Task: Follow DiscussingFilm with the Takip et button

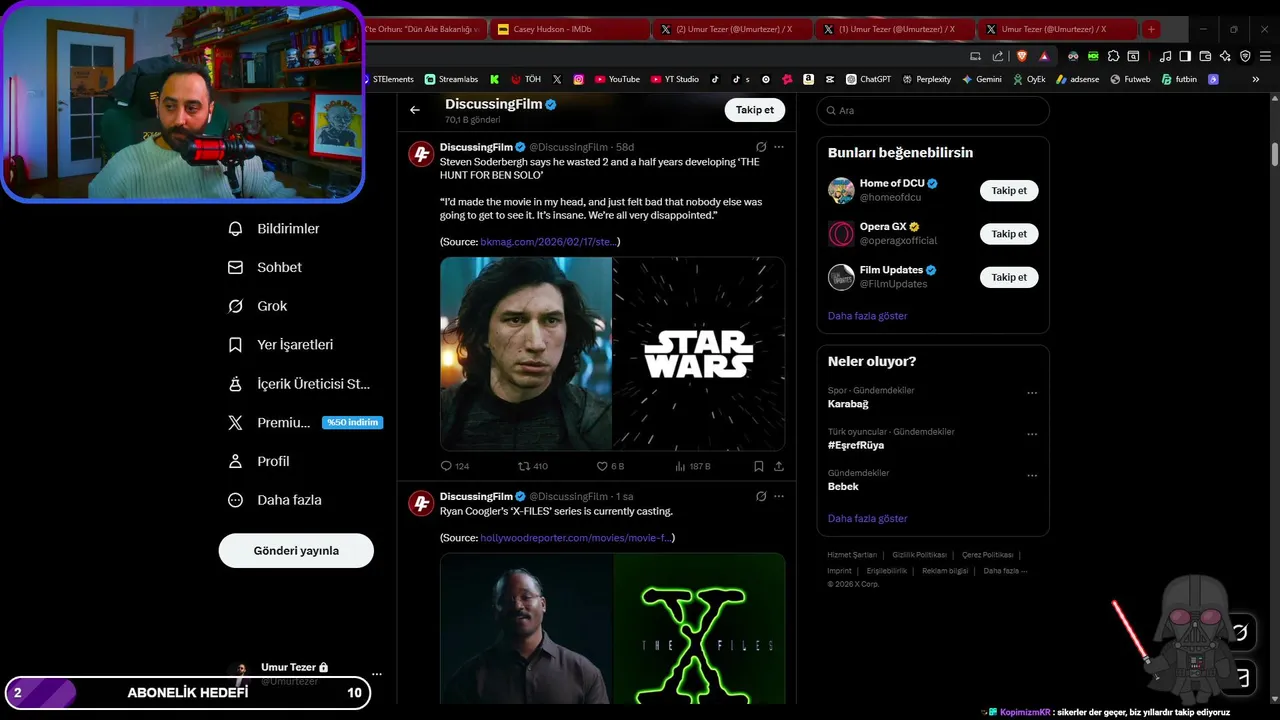Action: (x=755, y=110)
